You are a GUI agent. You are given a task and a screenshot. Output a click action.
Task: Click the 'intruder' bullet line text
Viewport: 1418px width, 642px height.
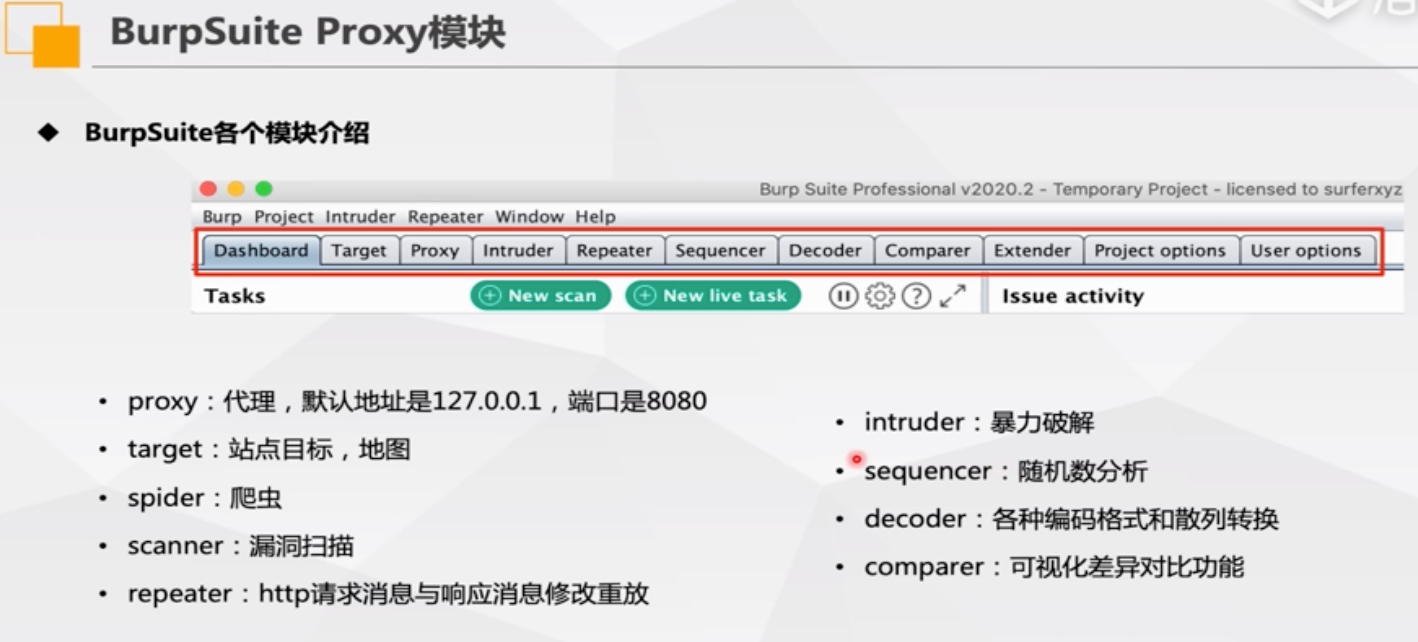[979, 422]
